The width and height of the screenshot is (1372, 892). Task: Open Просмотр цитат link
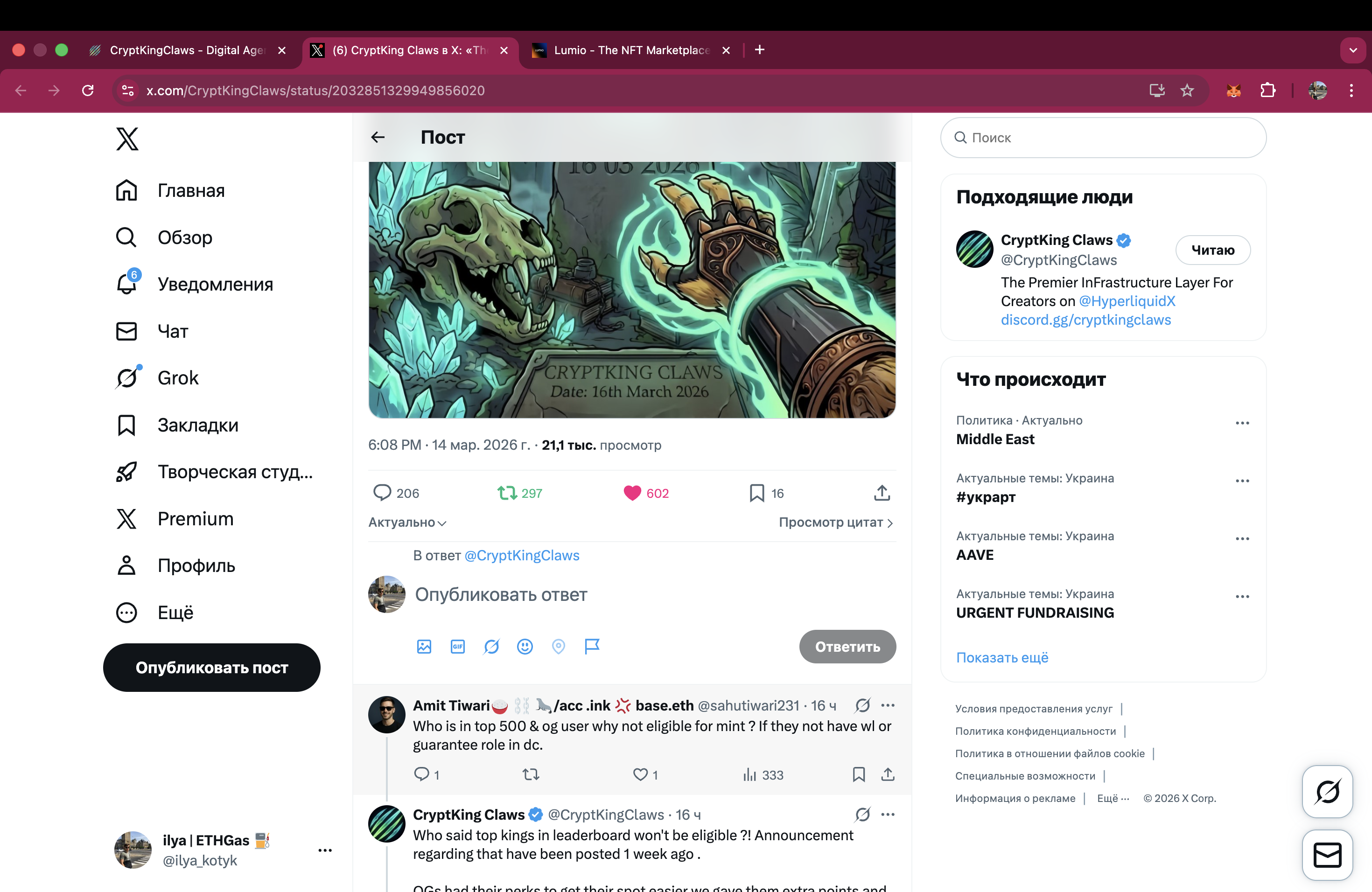pos(836,523)
